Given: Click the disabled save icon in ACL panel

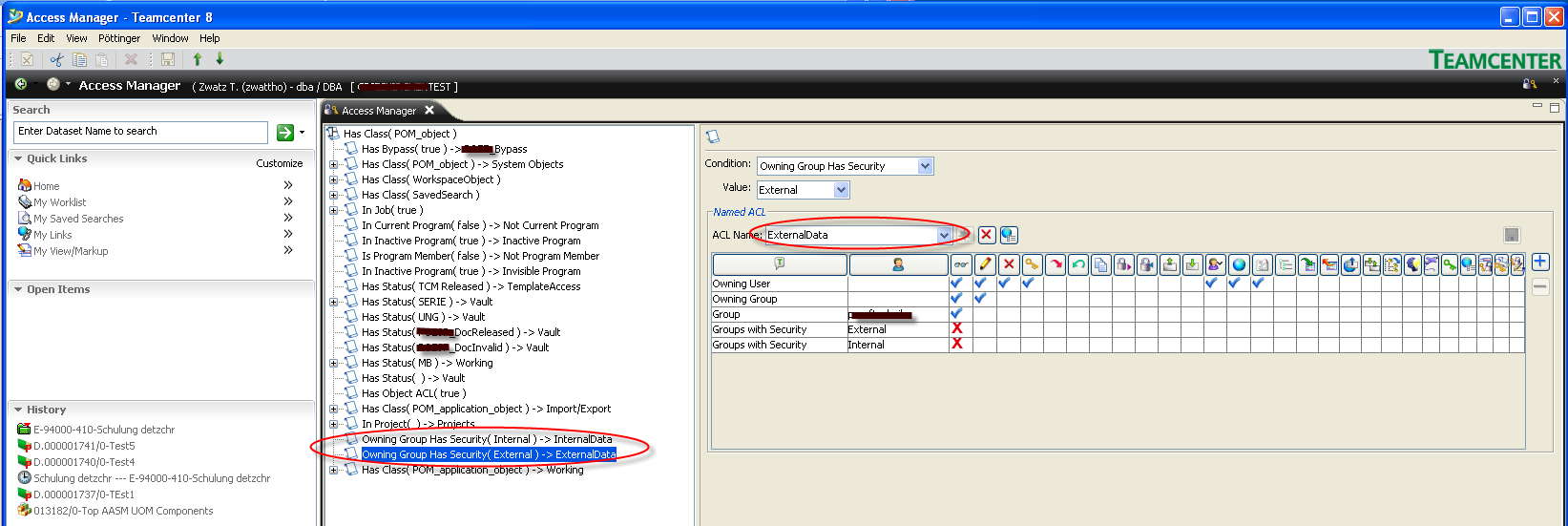Looking at the screenshot, I should 1512,235.
